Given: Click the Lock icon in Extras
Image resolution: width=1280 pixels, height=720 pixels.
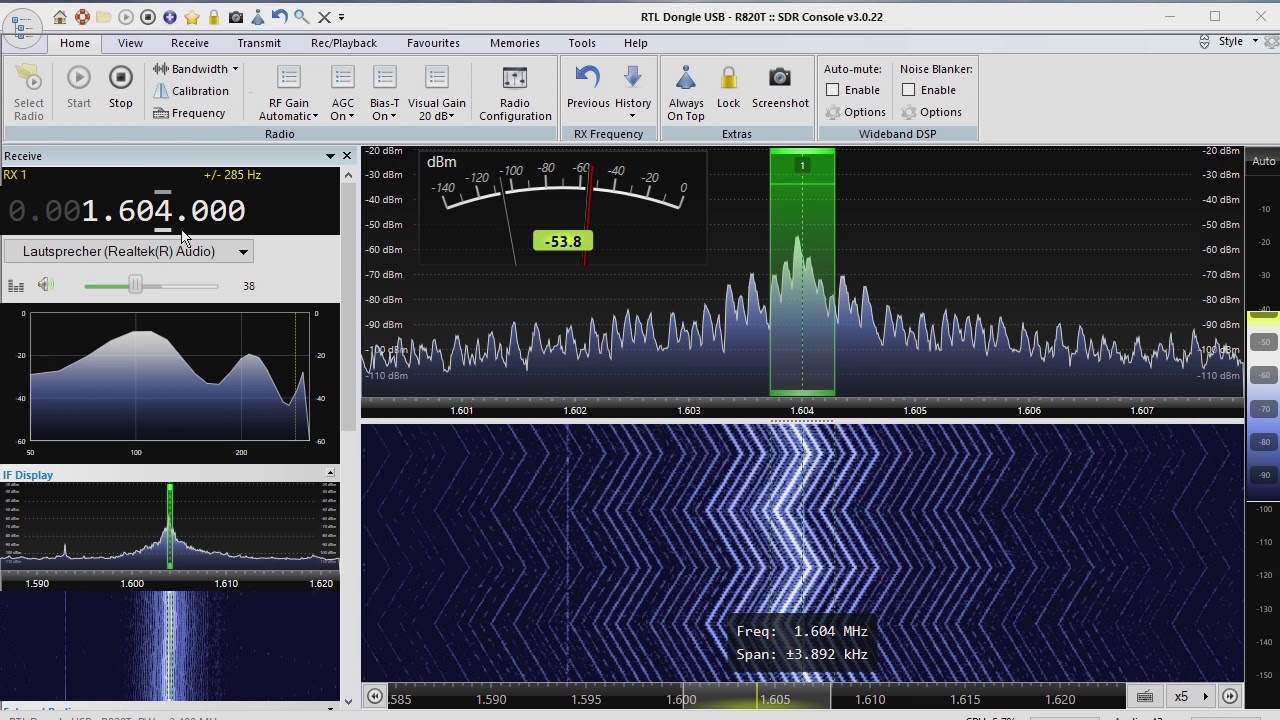Looking at the screenshot, I should click(728, 88).
